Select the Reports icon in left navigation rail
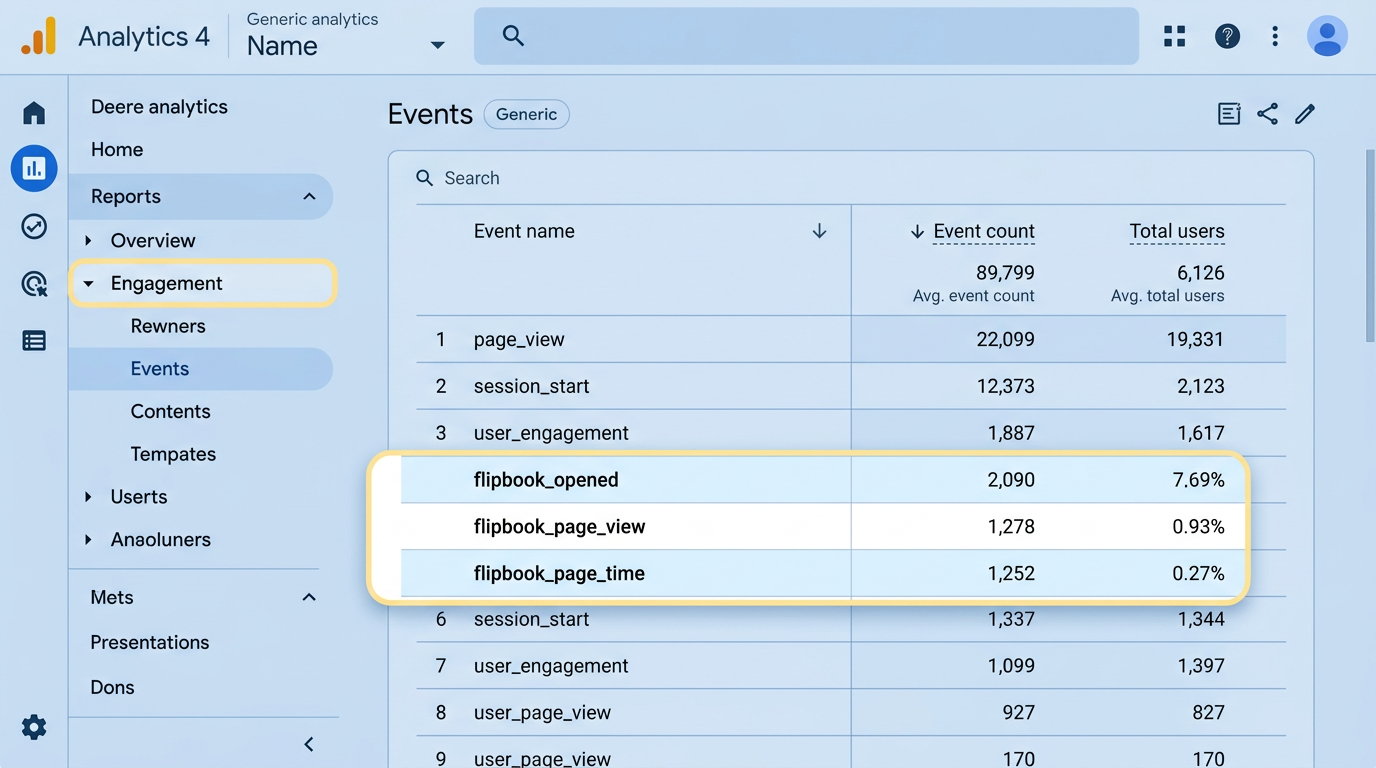This screenshot has height=768, width=1376. pyautogui.click(x=33, y=168)
